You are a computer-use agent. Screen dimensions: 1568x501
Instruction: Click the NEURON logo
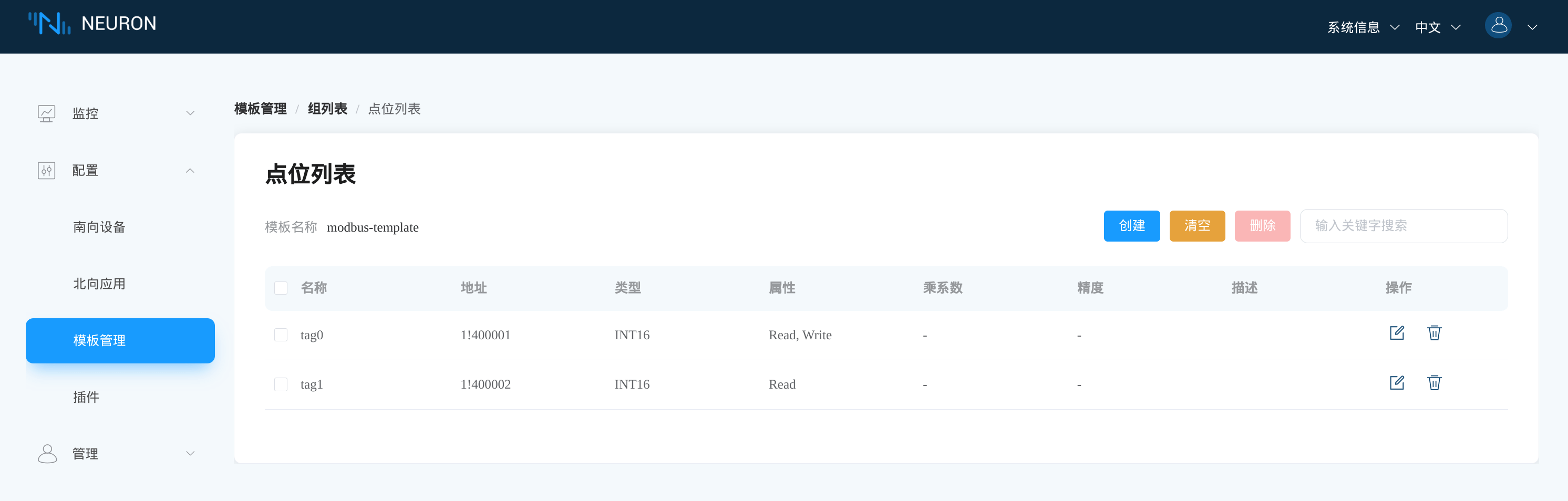pyautogui.click(x=92, y=24)
